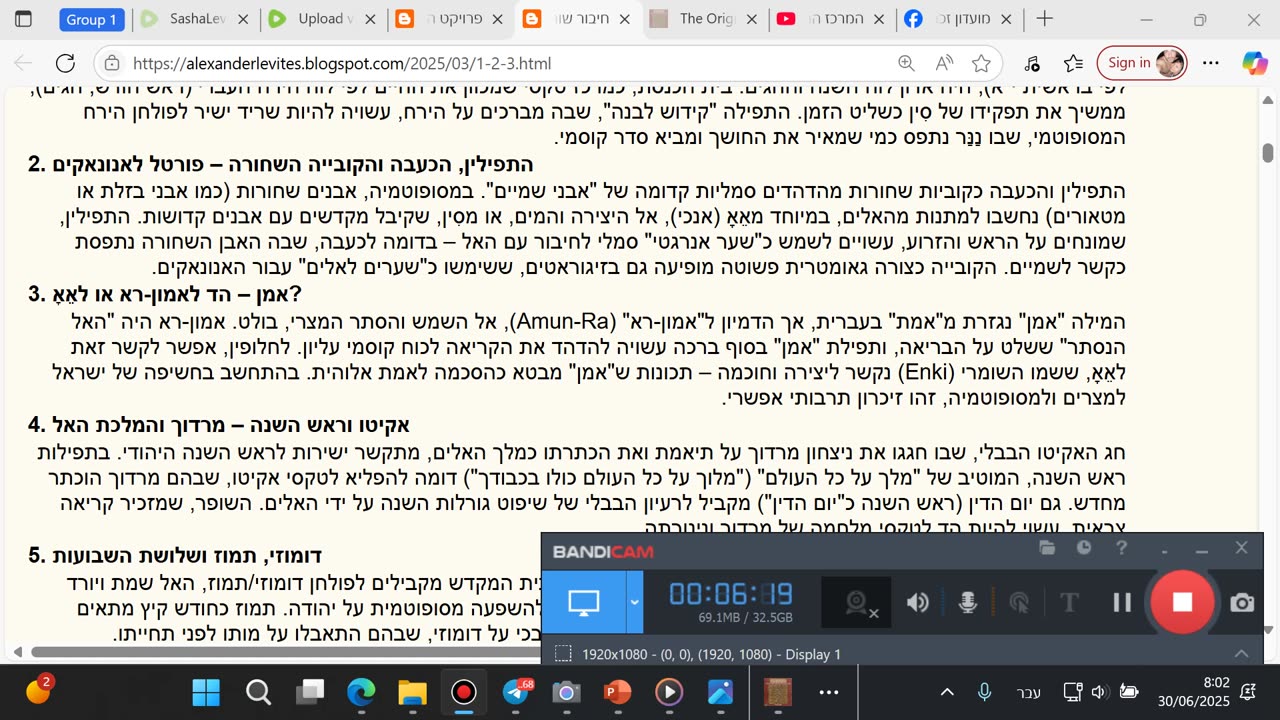Open Task View on the taskbar
Image resolution: width=1280 pixels, height=720 pixels.
click(310, 692)
